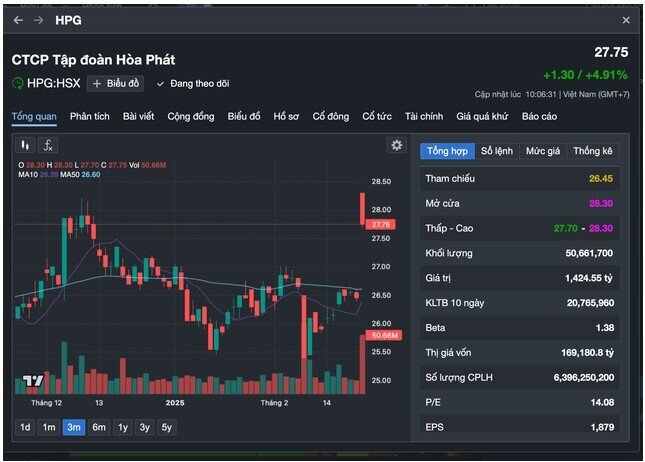Viewport: 645px width, 462px height.
Task: Click the Tham chiếu value 26.45
Action: coord(601,179)
